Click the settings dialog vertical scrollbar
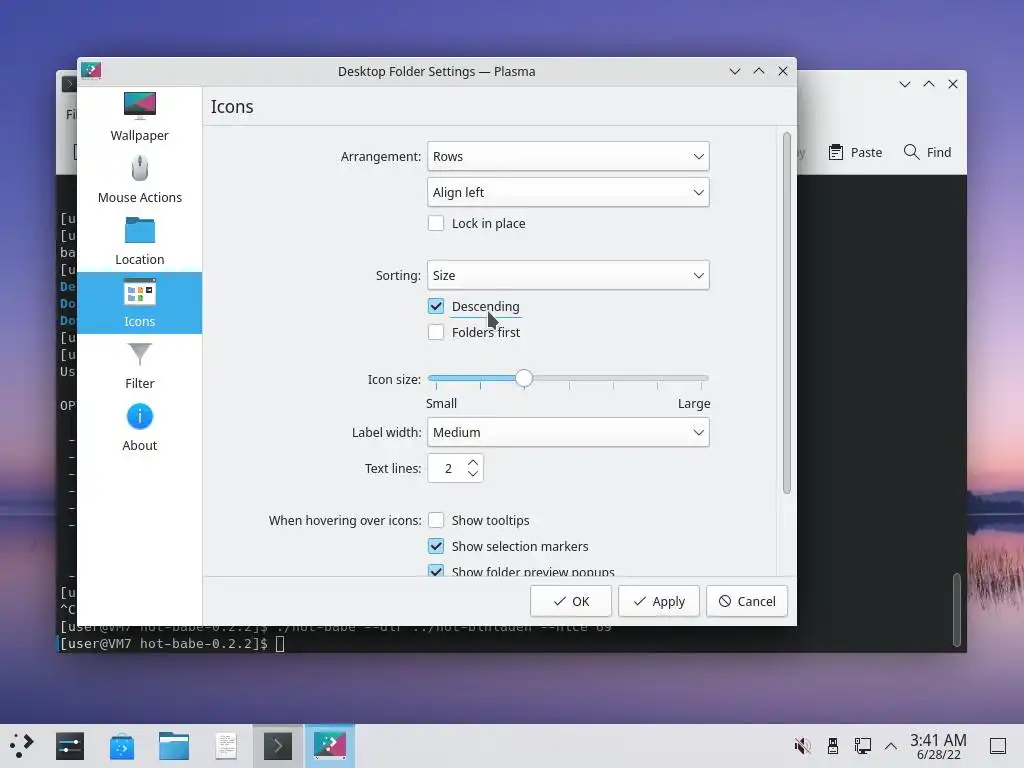Viewport: 1024px width, 768px height. tap(787, 313)
